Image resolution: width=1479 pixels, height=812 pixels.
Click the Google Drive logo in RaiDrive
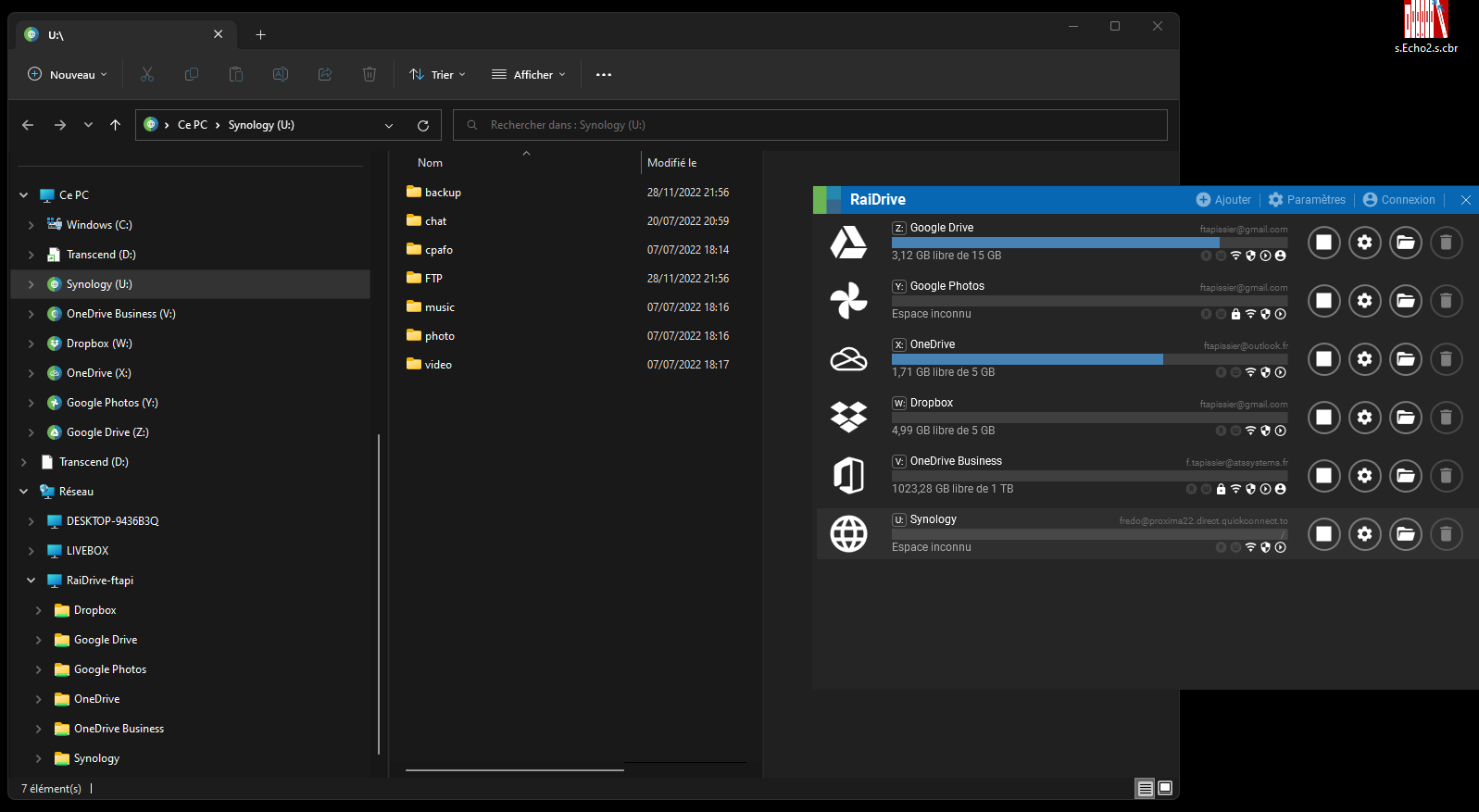click(848, 243)
